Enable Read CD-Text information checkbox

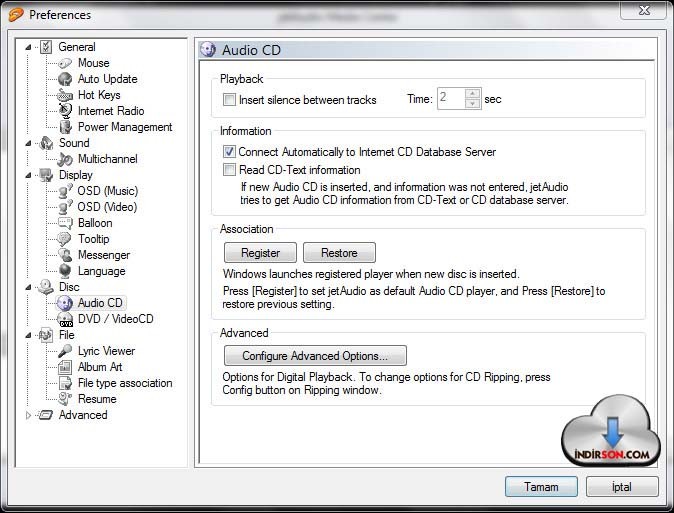(229, 170)
